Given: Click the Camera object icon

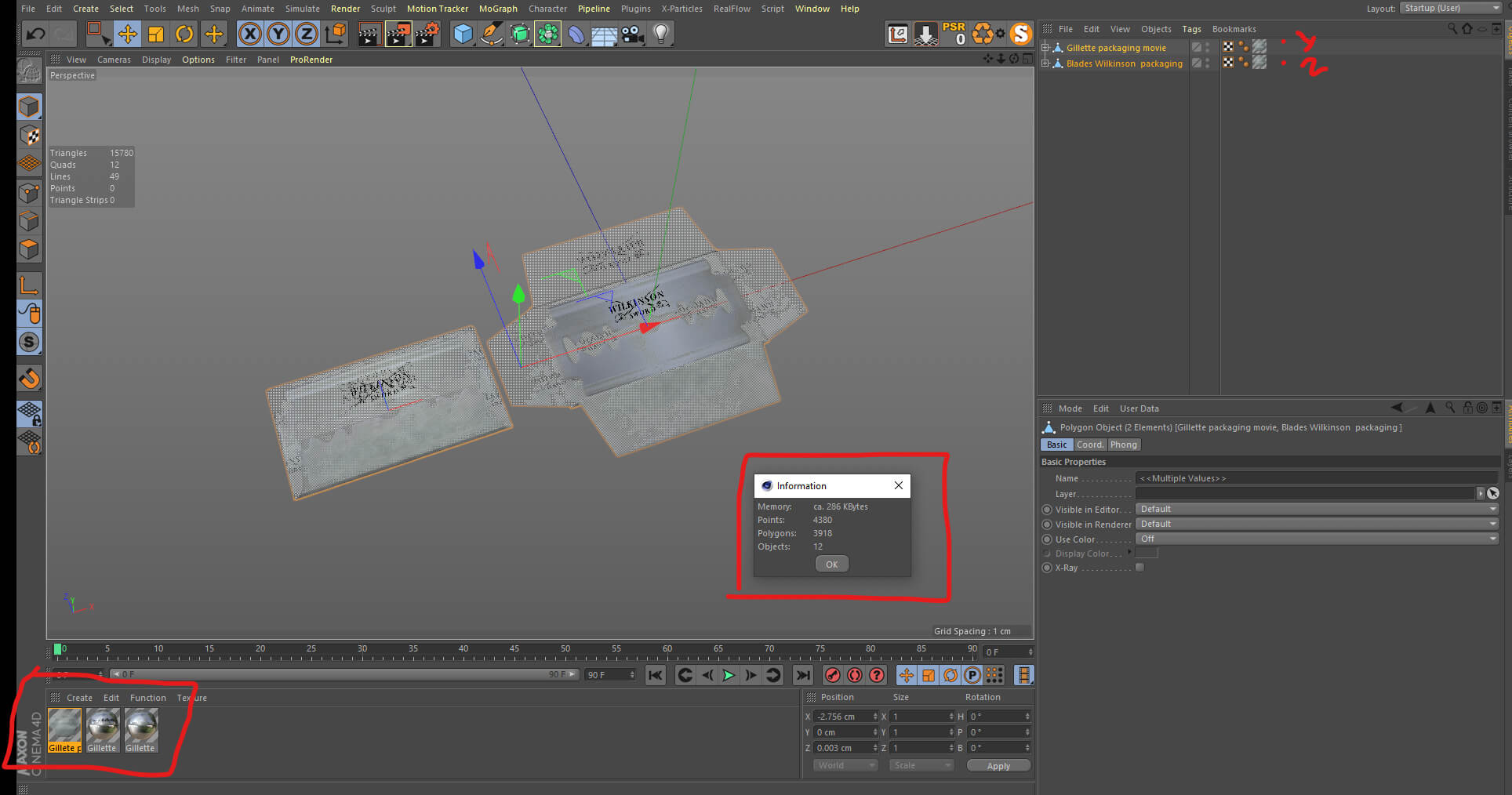Looking at the screenshot, I should pos(632,34).
